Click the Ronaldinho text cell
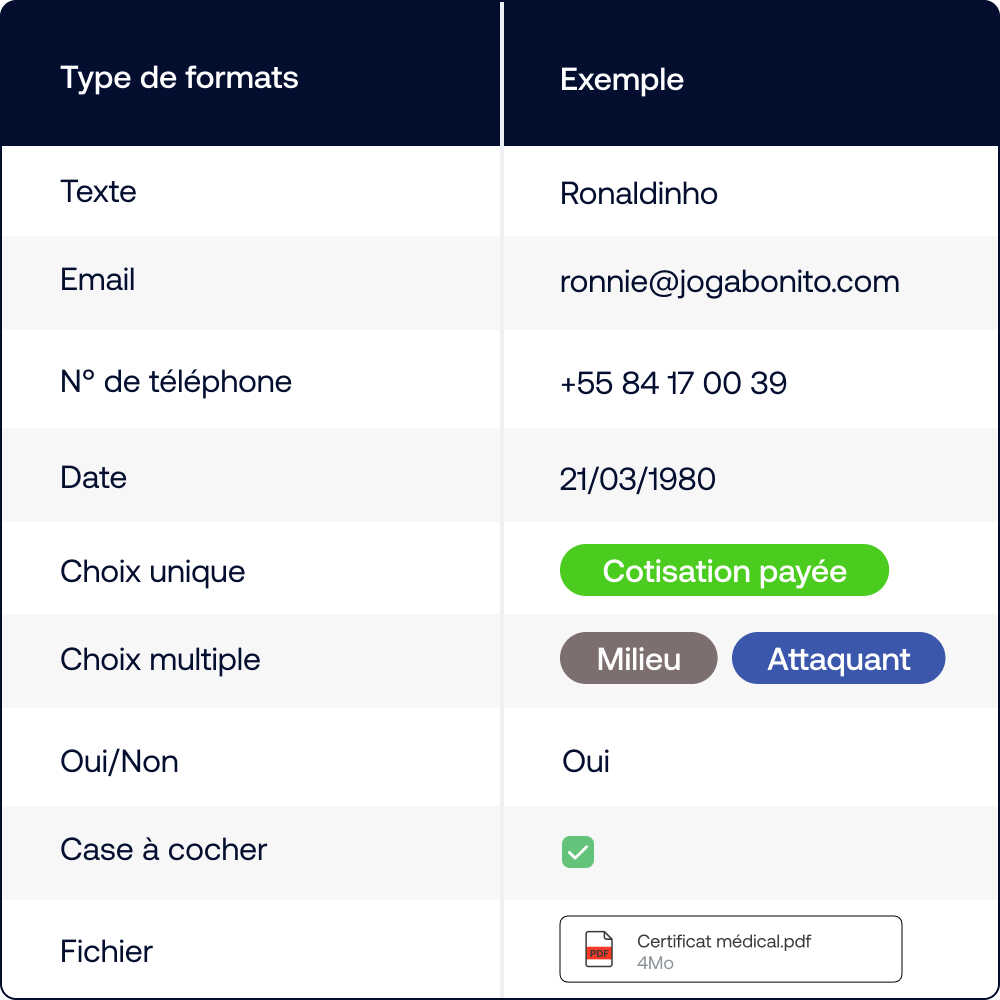 click(x=638, y=193)
